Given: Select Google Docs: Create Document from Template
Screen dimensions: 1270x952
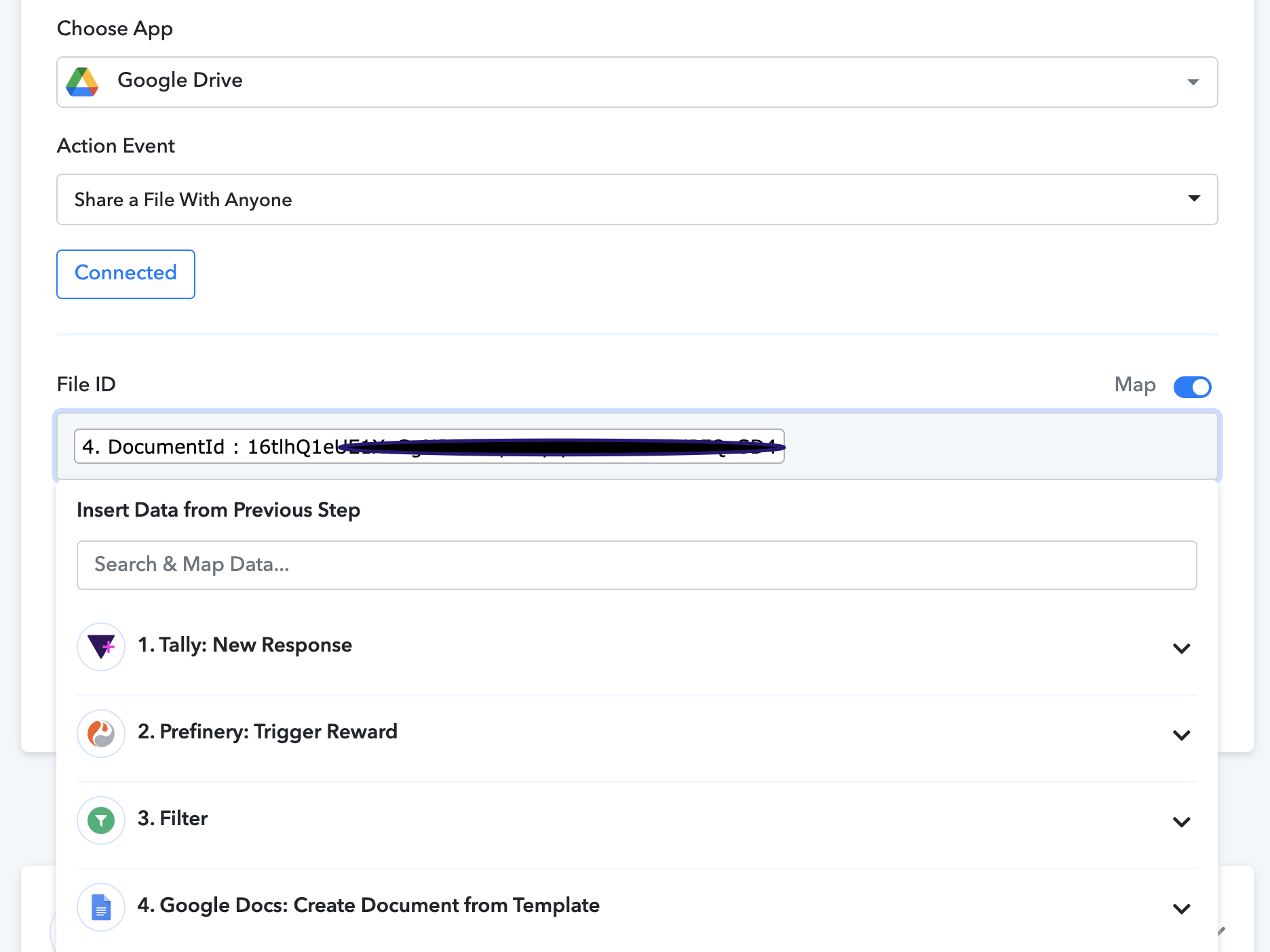Looking at the screenshot, I should pyautogui.click(x=637, y=907).
